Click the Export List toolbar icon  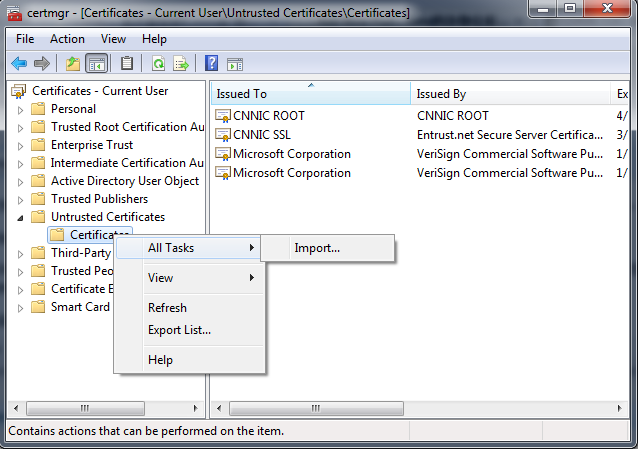tap(181, 64)
